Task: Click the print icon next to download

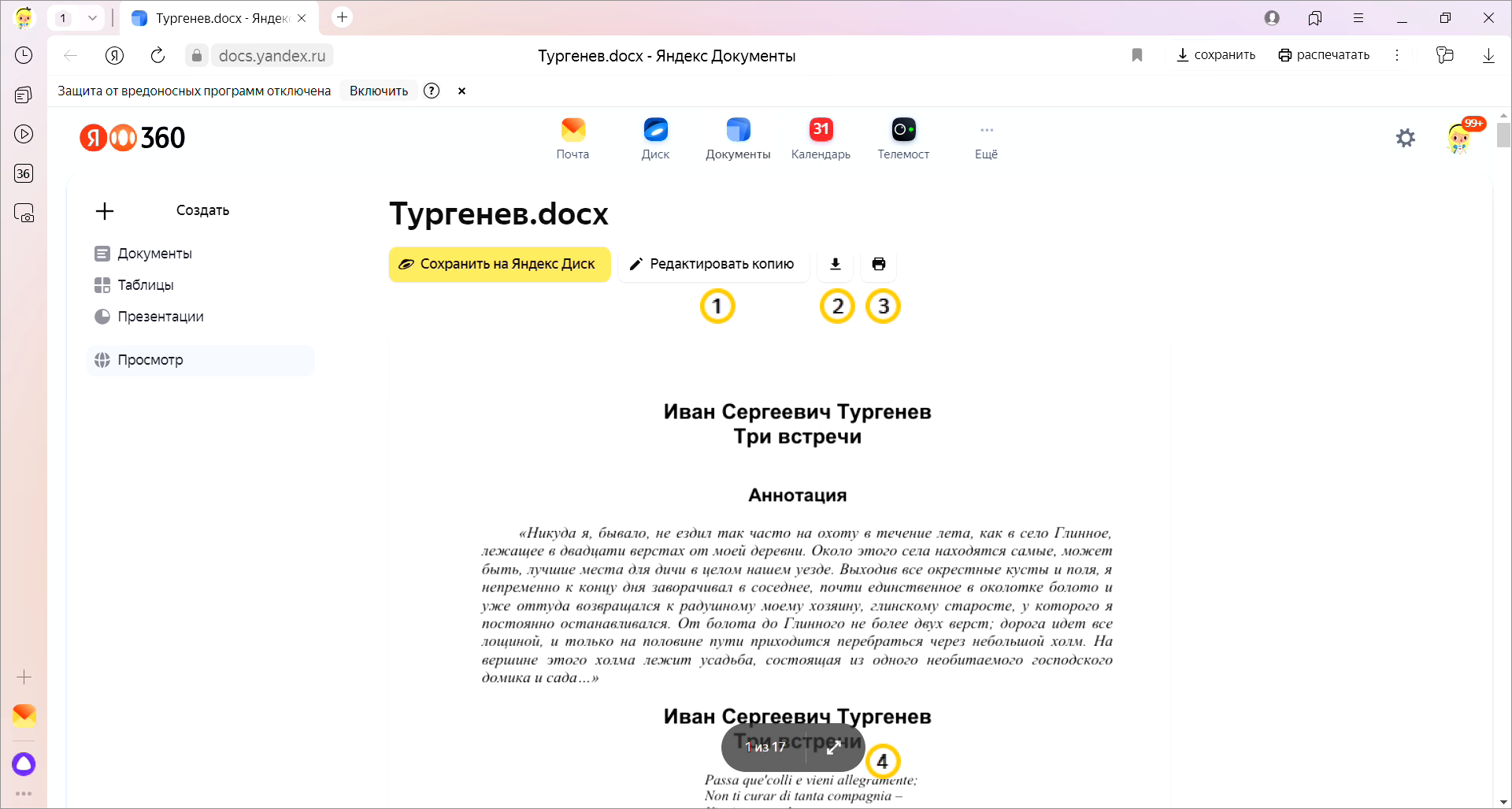Action: 879,264
